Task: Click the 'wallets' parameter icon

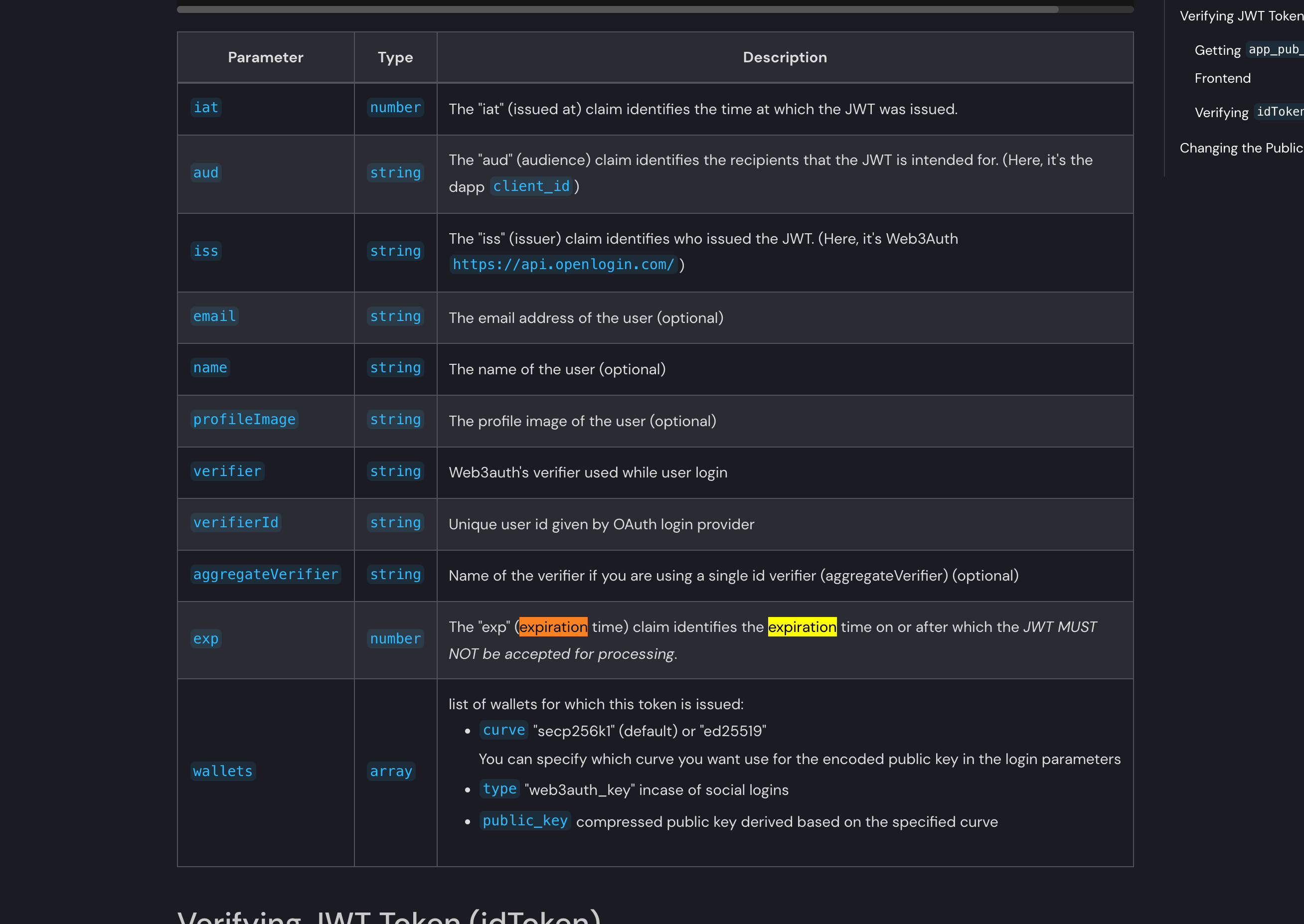Action: click(x=222, y=770)
